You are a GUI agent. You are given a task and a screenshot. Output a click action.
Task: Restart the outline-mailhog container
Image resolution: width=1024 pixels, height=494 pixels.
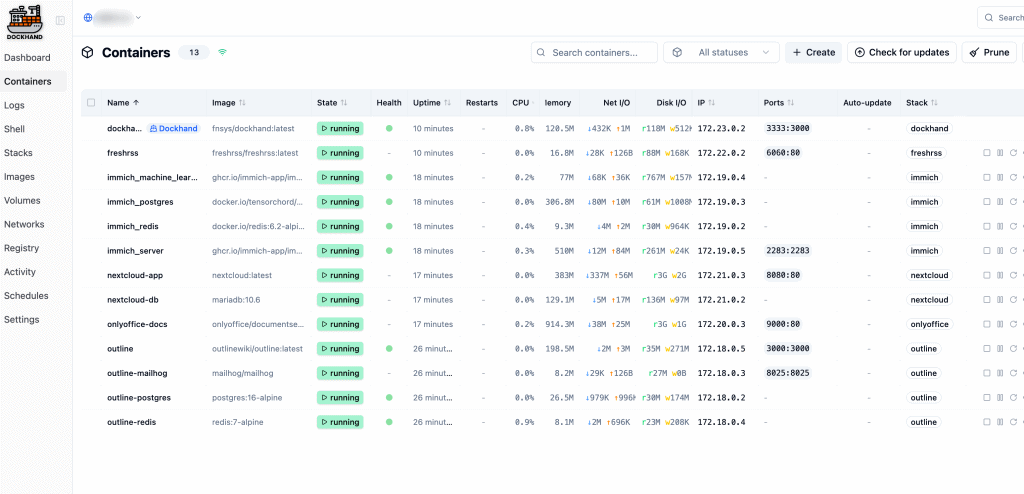click(1013, 373)
